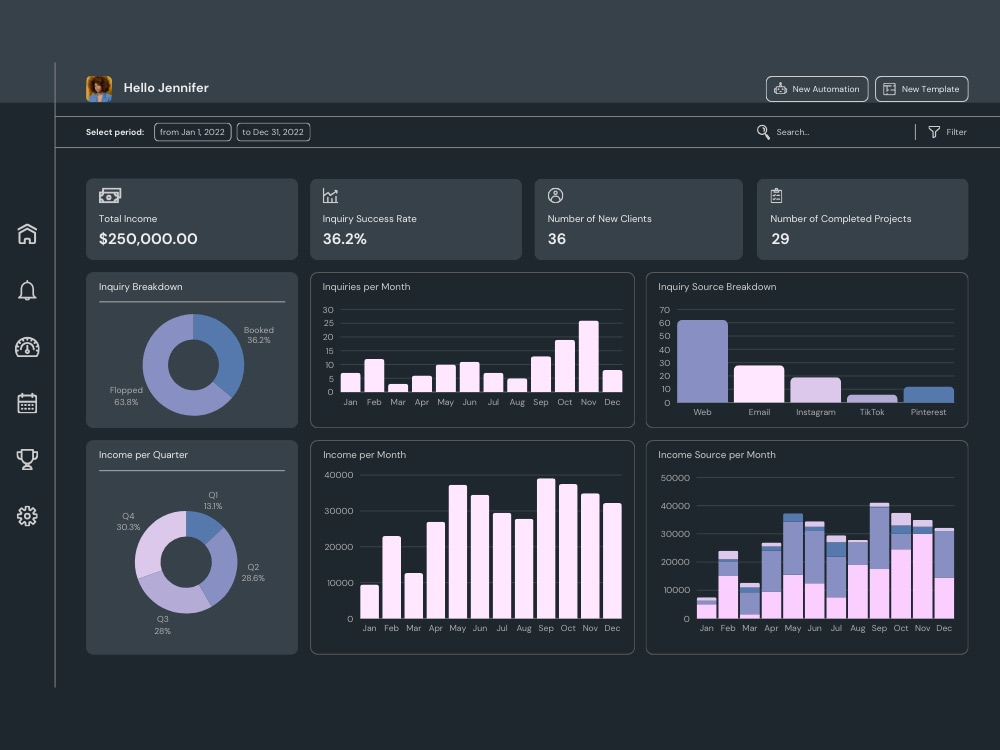Click the Total Income money icon
This screenshot has height=750, width=1000.
[110, 196]
